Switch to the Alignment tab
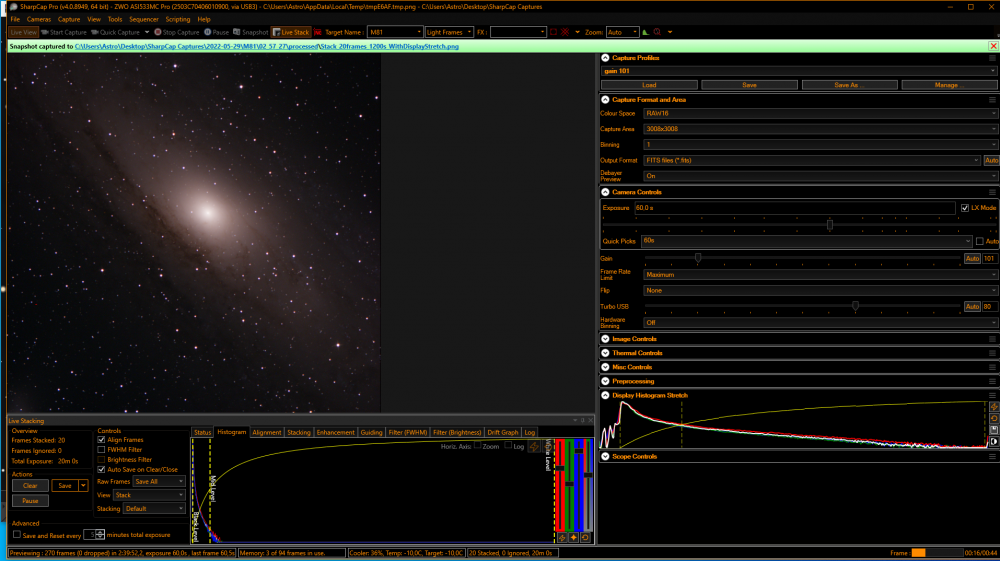1000x561 pixels. [x=267, y=432]
